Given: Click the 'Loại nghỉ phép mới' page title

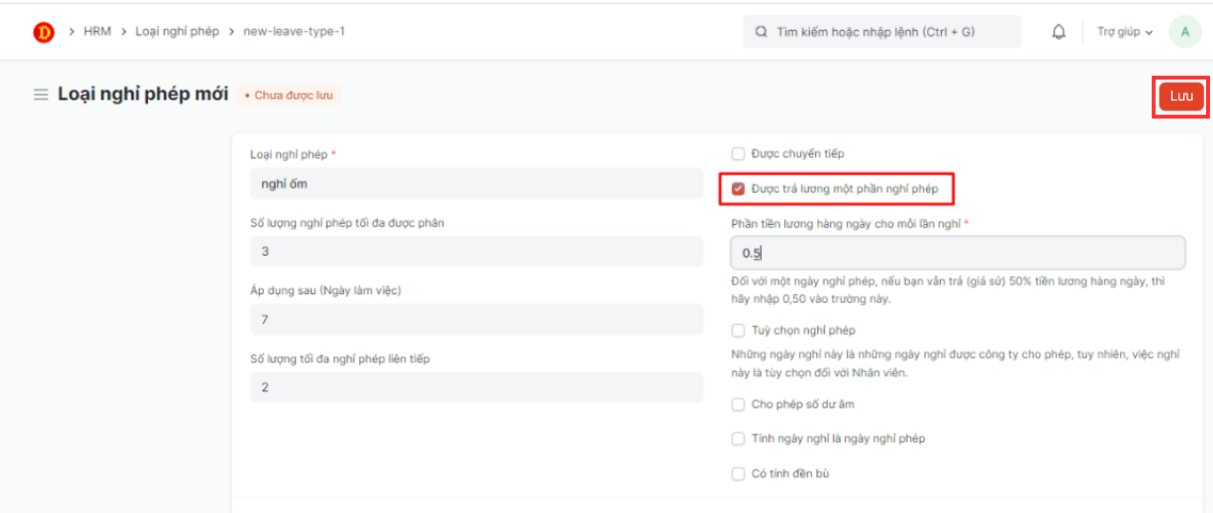Looking at the screenshot, I should click(x=143, y=94).
